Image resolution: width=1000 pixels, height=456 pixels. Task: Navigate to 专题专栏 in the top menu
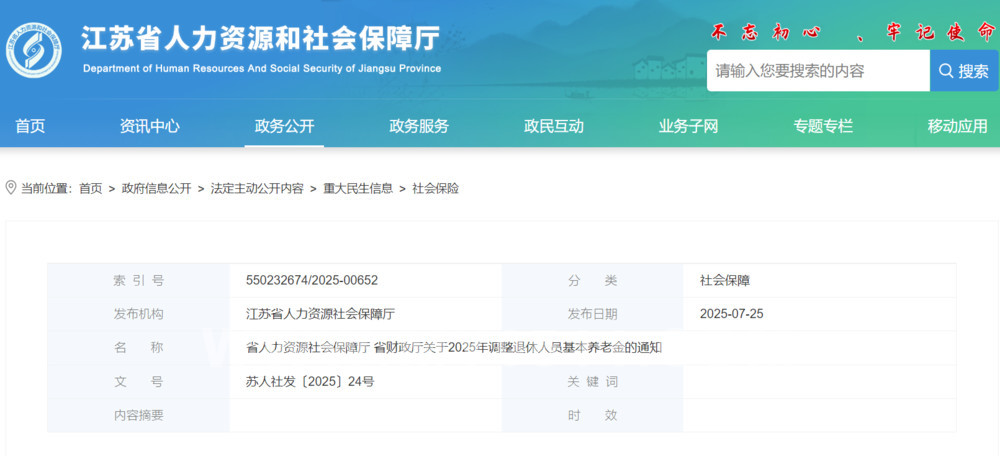pyautogui.click(x=823, y=126)
